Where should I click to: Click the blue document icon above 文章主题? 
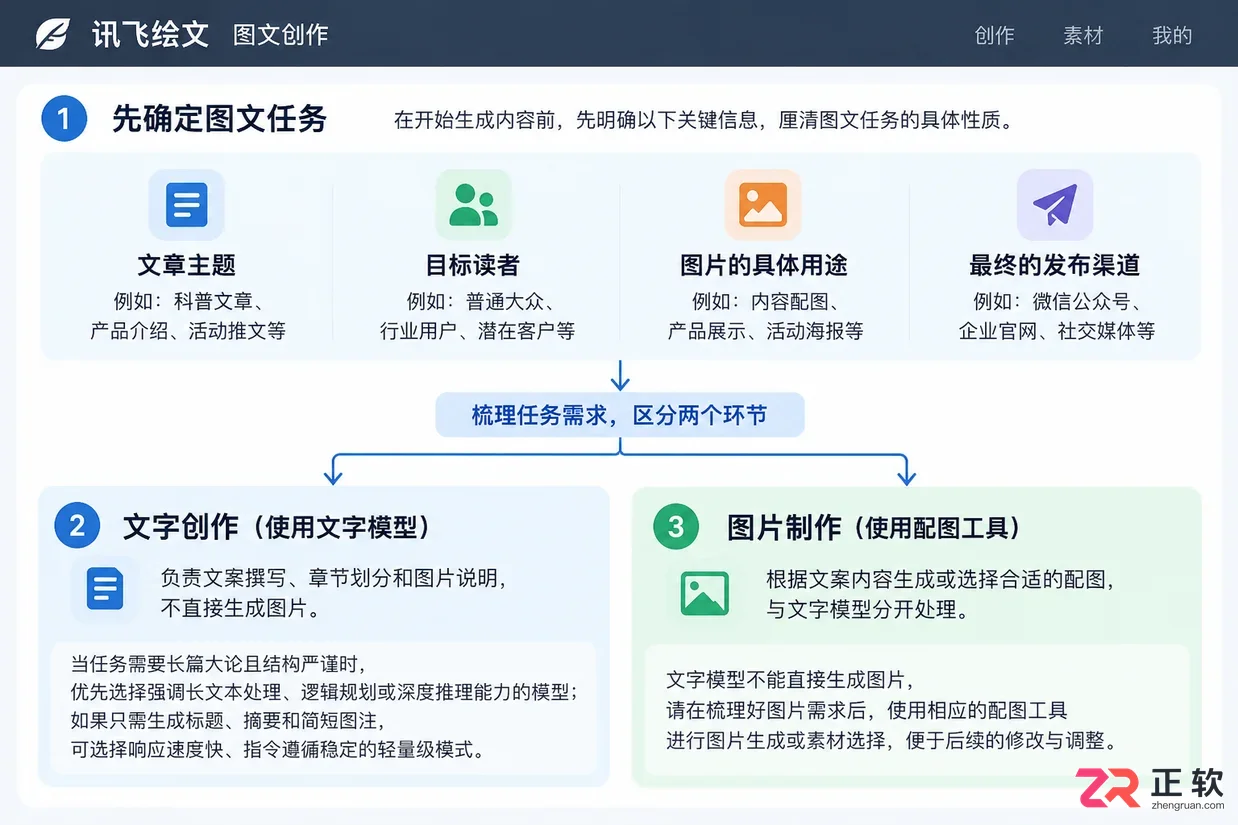(186, 205)
